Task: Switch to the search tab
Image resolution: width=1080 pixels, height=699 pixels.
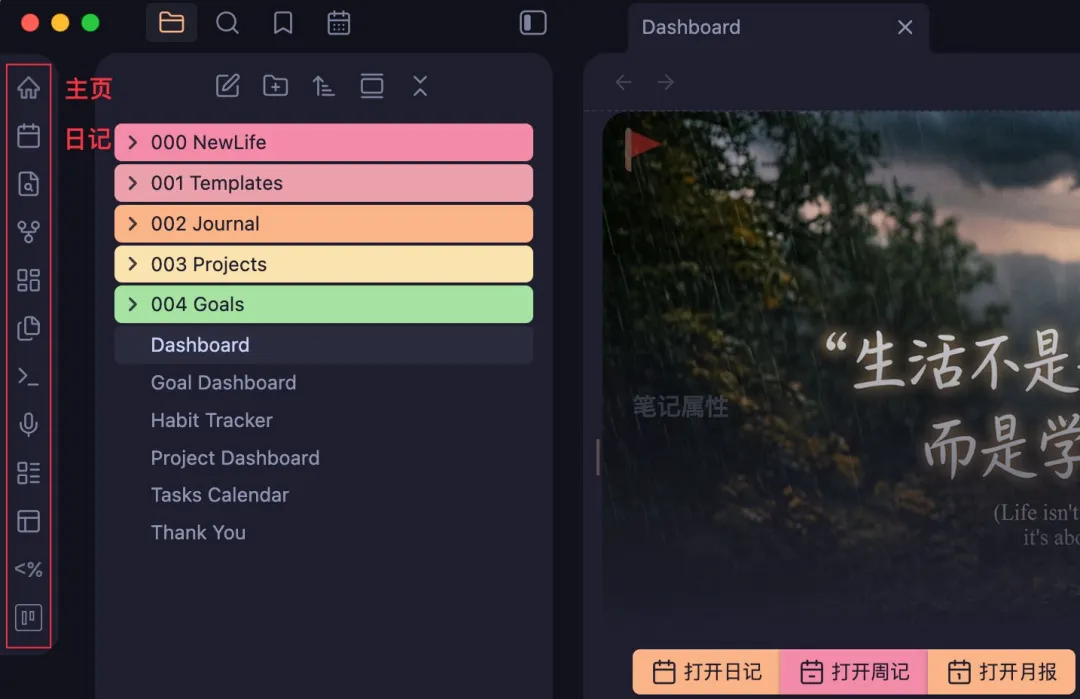Action: pyautogui.click(x=228, y=23)
